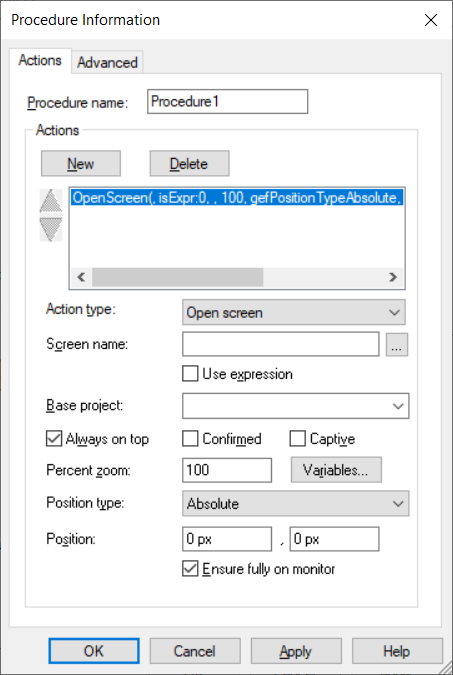
Task: Expand the Base project combo box
Action: tap(295, 406)
